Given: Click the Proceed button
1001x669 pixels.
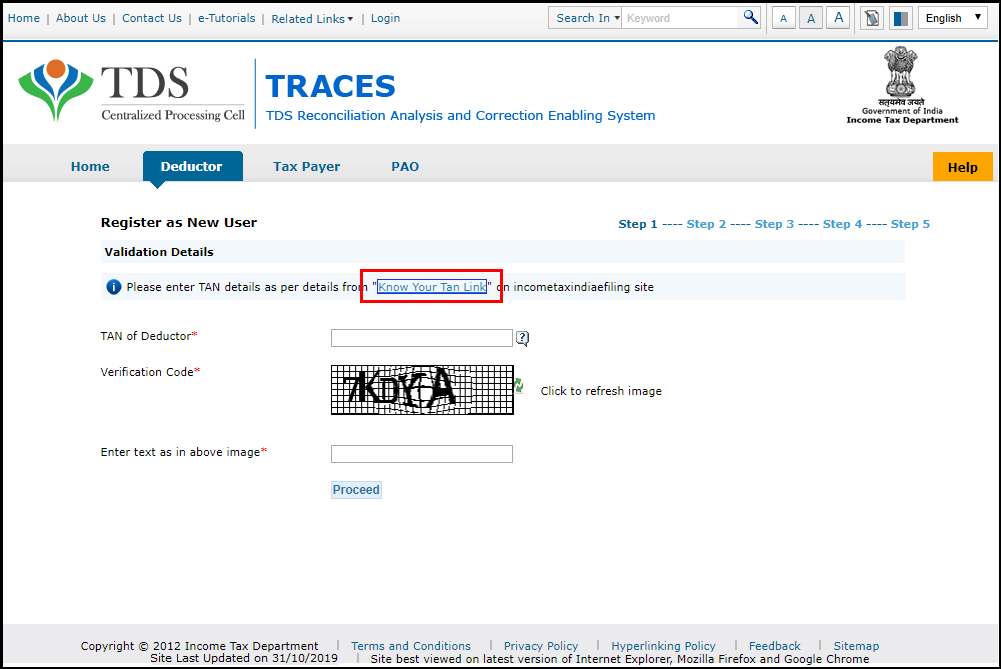Looking at the screenshot, I should point(356,489).
